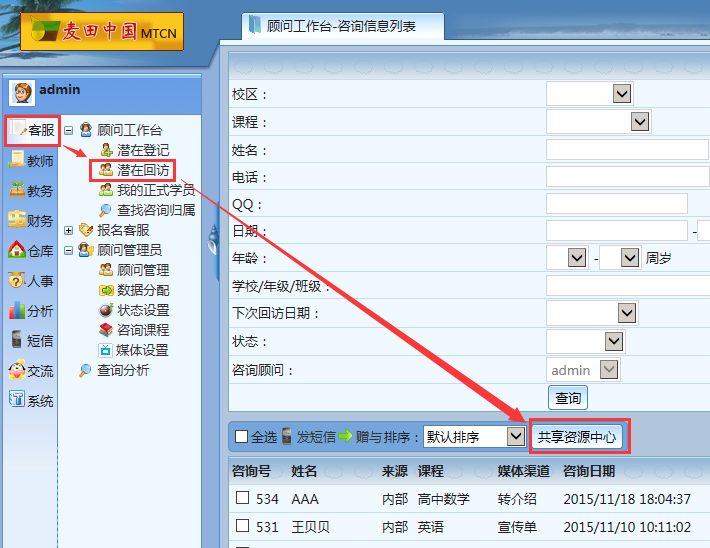Open 媒体设置 in the tree
Image resolution: width=710 pixels, height=548 pixels.
coord(142,350)
